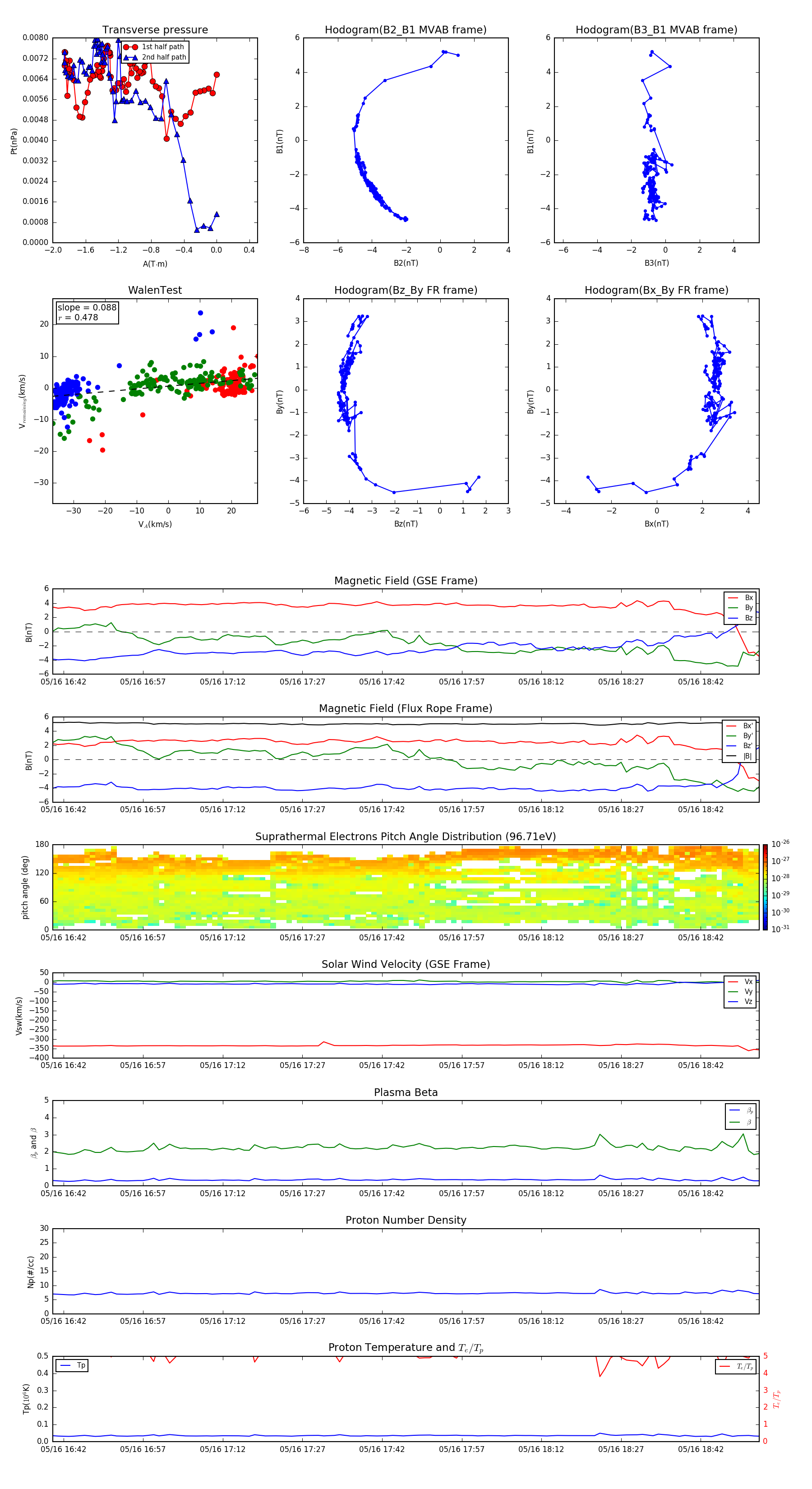Select the Bz' entry in Flux Rope legend
This screenshot has width=812, height=1489.
pyautogui.click(x=740, y=746)
